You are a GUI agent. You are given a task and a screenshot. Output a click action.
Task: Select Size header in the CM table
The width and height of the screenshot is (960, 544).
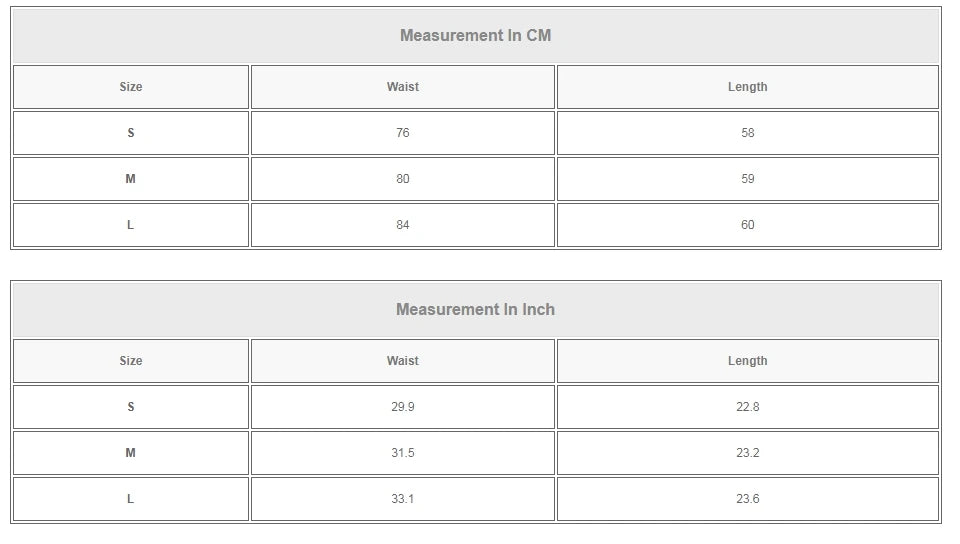point(131,87)
